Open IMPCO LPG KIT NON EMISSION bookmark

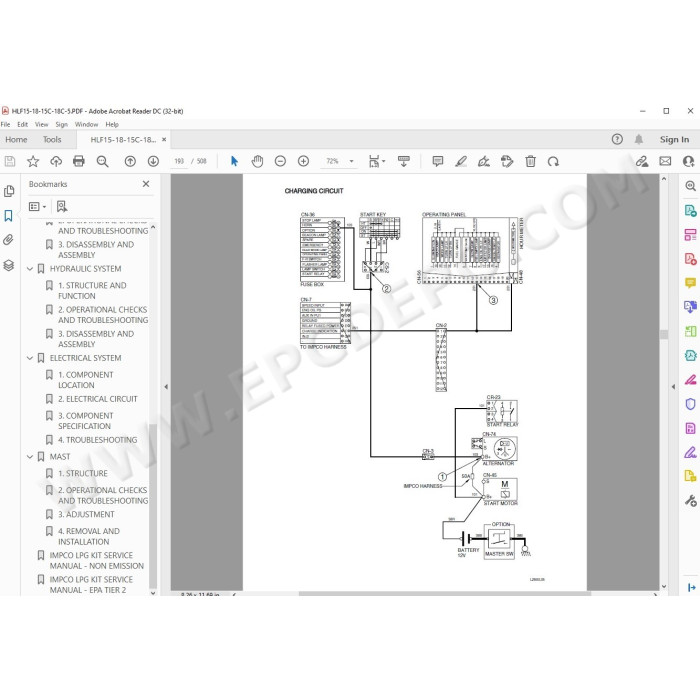(x=96, y=561)
